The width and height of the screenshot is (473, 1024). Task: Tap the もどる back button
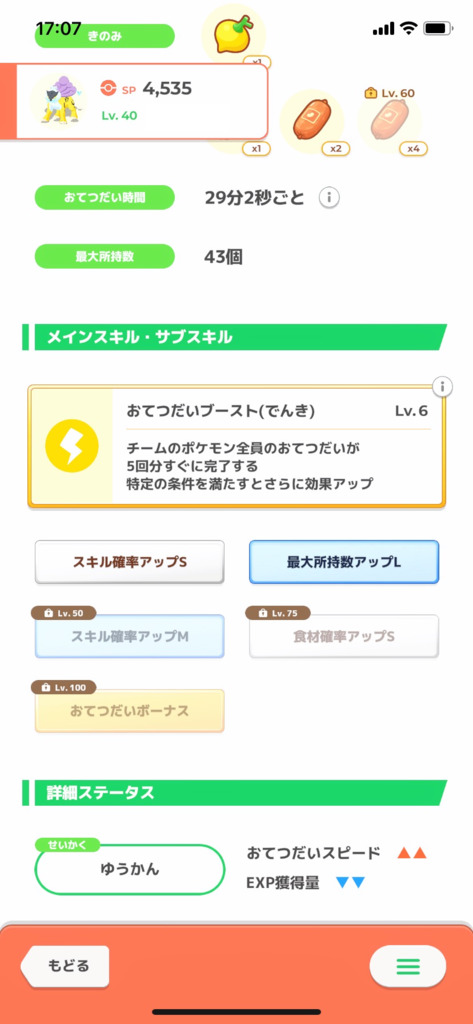click(x=65, y=966)
